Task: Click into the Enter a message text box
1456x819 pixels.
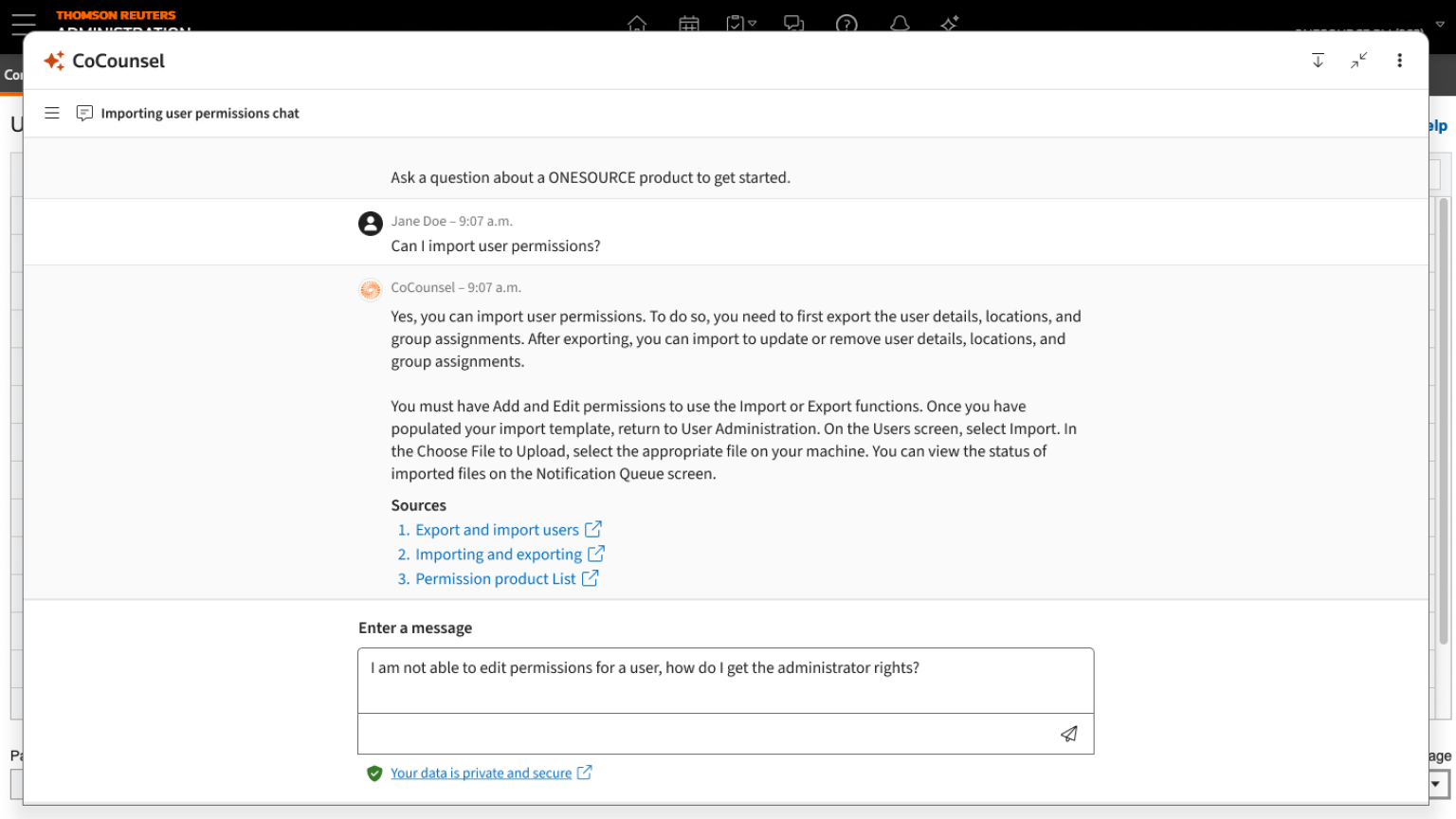Action: (x=725, y=680)
